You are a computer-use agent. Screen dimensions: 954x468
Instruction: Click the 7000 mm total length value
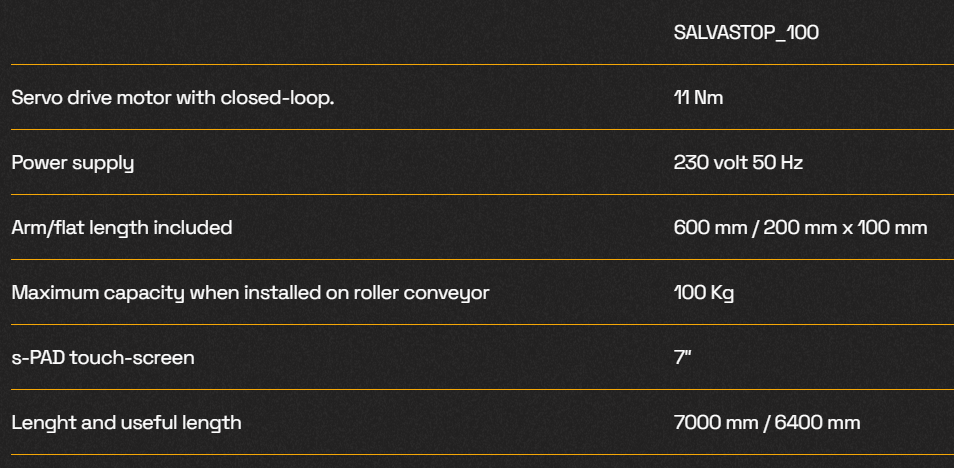pyautogui.click(x=714, y=422)
